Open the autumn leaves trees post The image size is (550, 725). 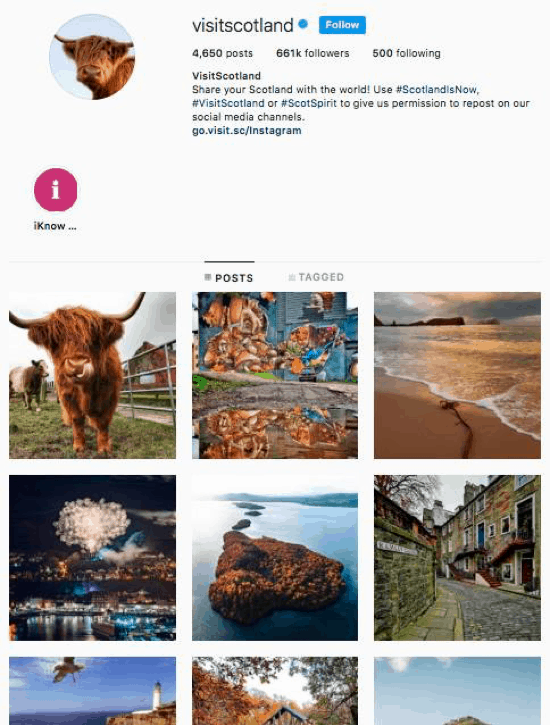(x=275, y=691)
